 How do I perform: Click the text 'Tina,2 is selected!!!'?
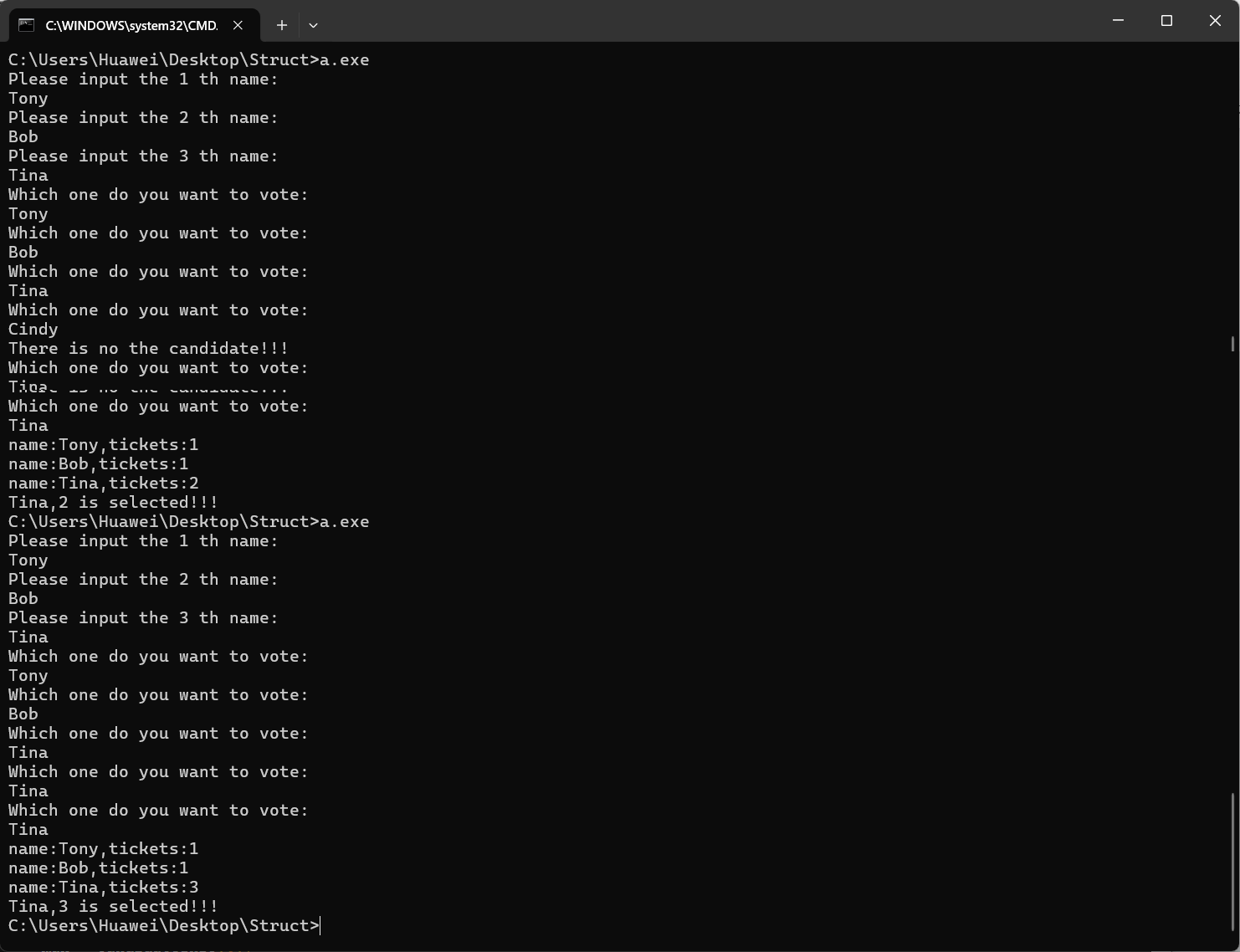[113, 502]
